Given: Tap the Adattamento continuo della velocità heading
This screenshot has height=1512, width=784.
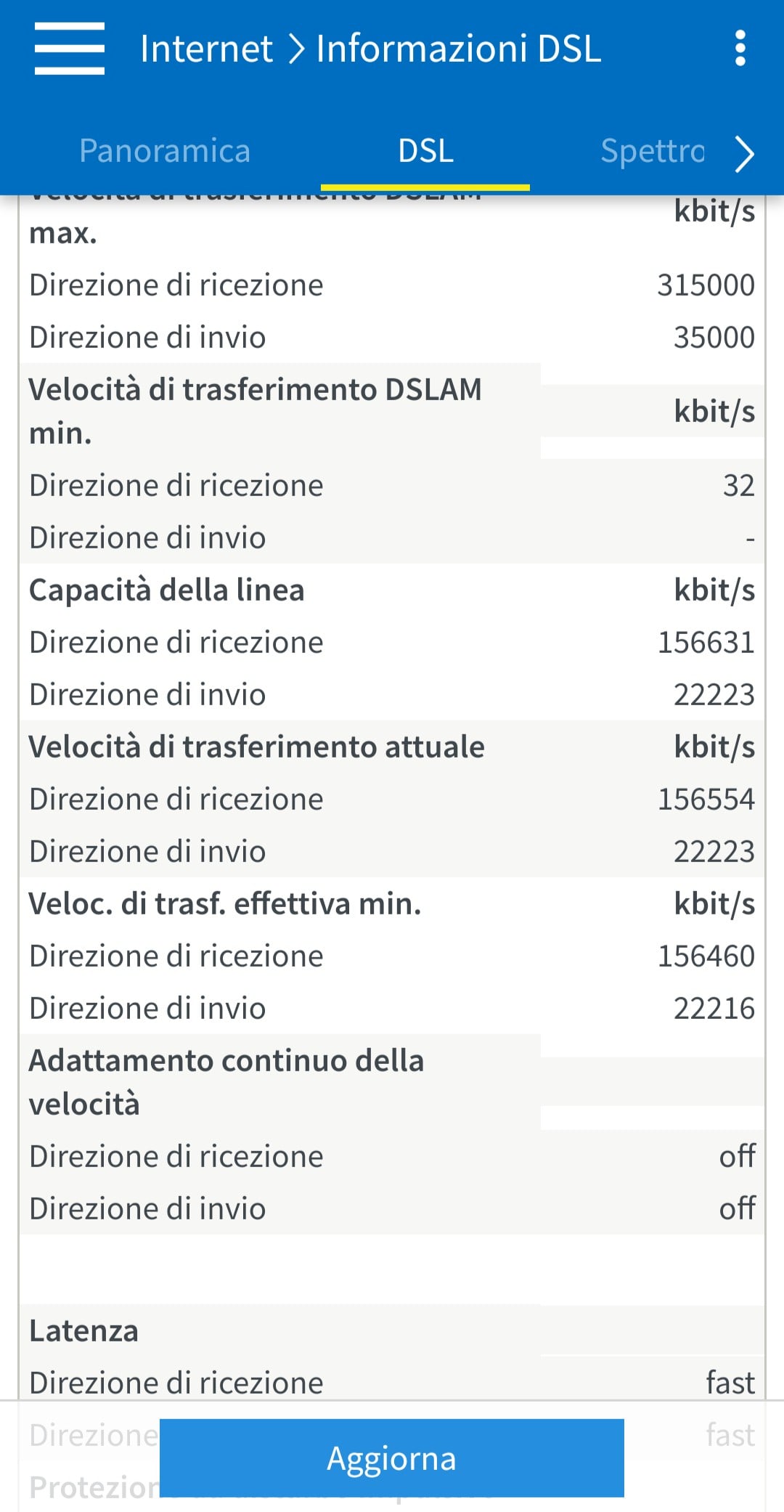Looking at the screenshot, I should (226, 1081).
